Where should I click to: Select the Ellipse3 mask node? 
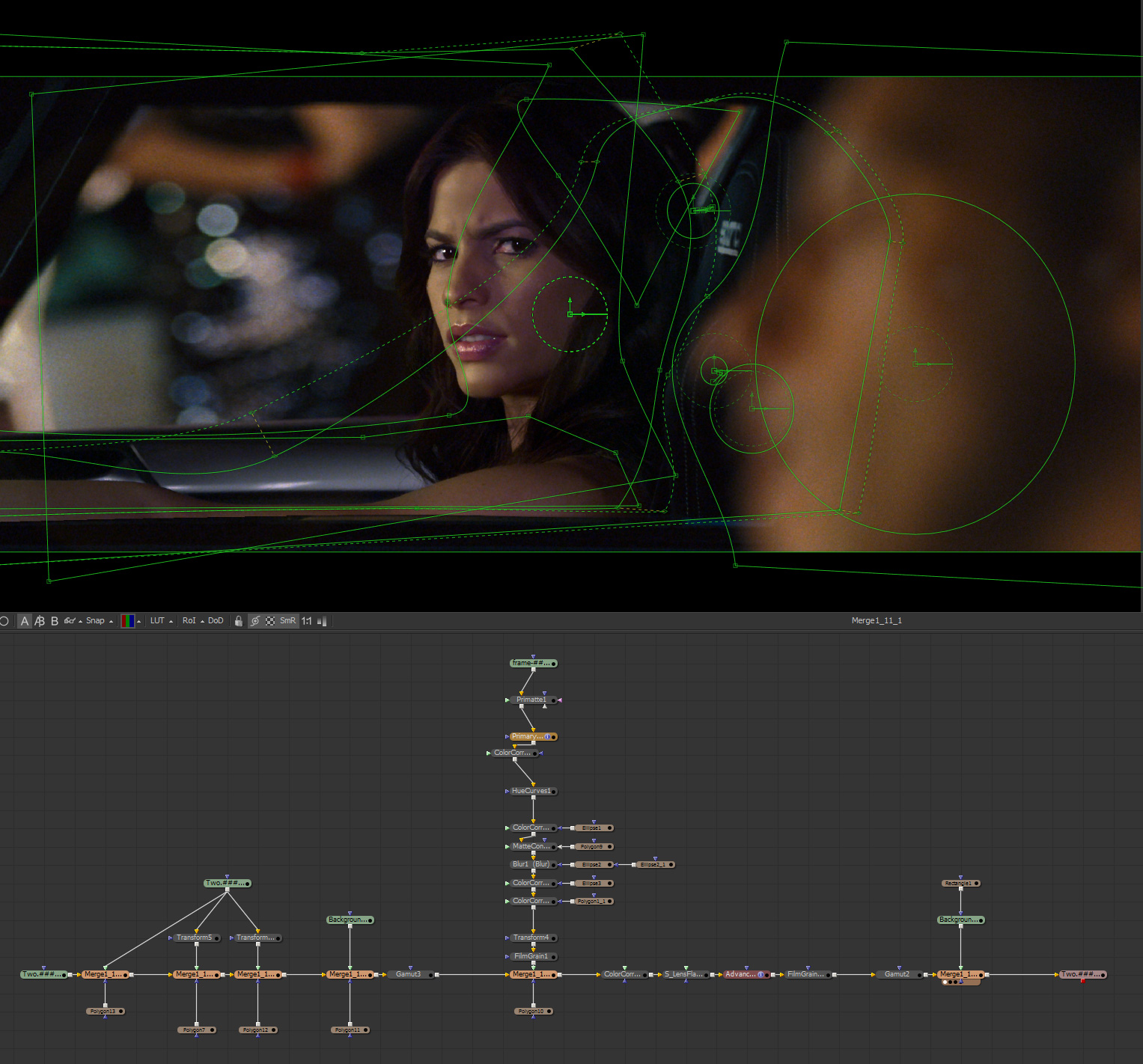tap(594, 883)
